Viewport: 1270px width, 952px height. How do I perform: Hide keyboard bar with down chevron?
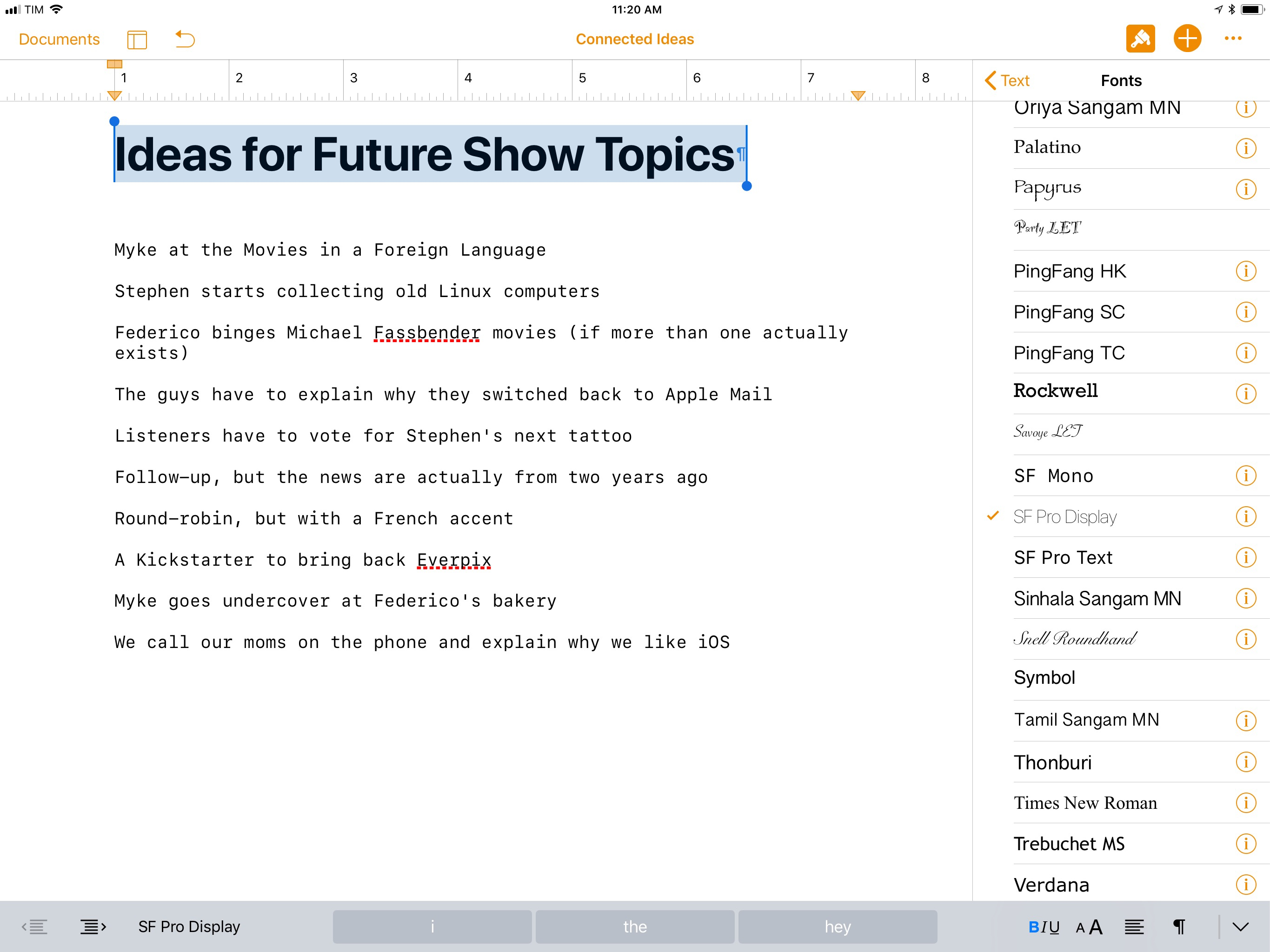point(1240,927)
